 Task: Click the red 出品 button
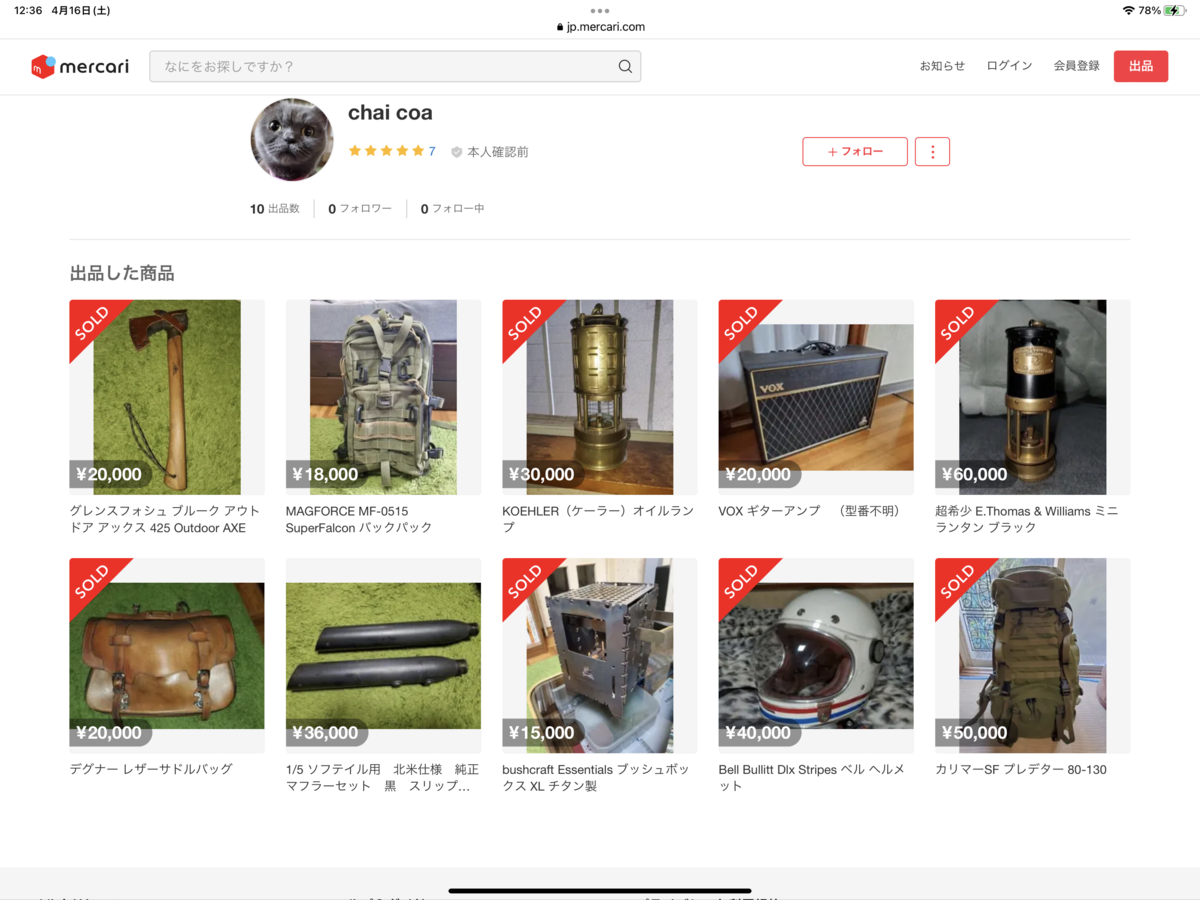(1141, 66)
